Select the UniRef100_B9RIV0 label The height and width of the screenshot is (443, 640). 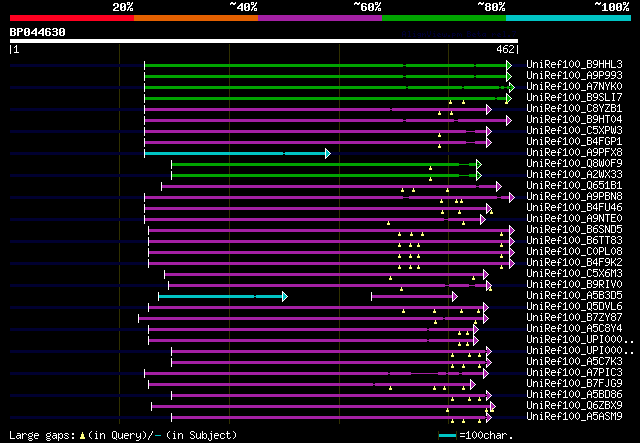coord(574,285)
